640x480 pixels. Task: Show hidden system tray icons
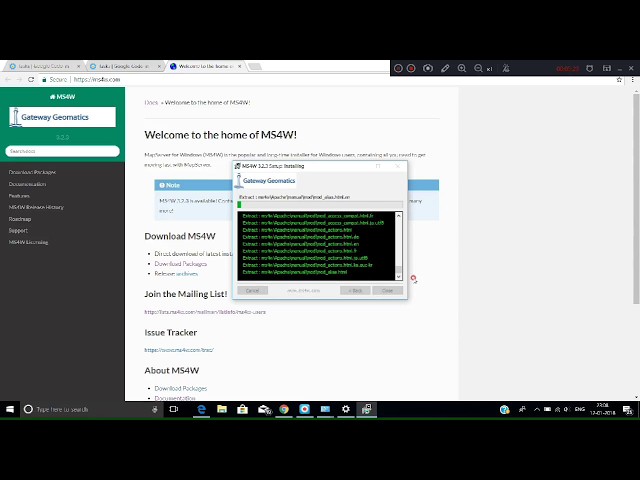(537, 409)
